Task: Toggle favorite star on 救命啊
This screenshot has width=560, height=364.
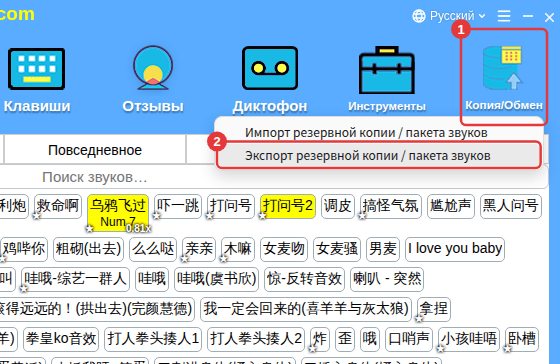Action: [x=36, y=216]
